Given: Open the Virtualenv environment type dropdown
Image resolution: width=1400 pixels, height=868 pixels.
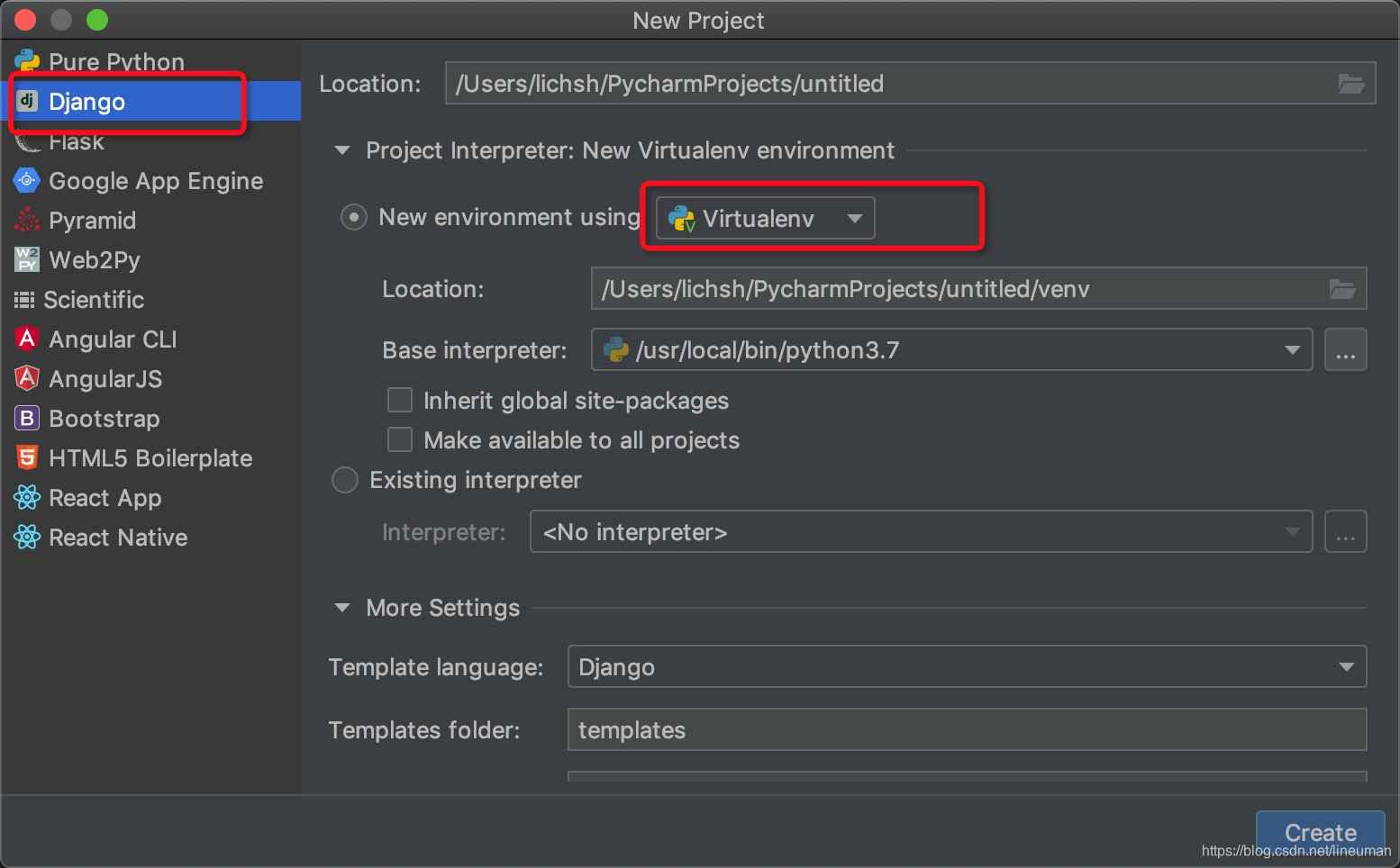Looking at the screenshot, I should point(766,218).
